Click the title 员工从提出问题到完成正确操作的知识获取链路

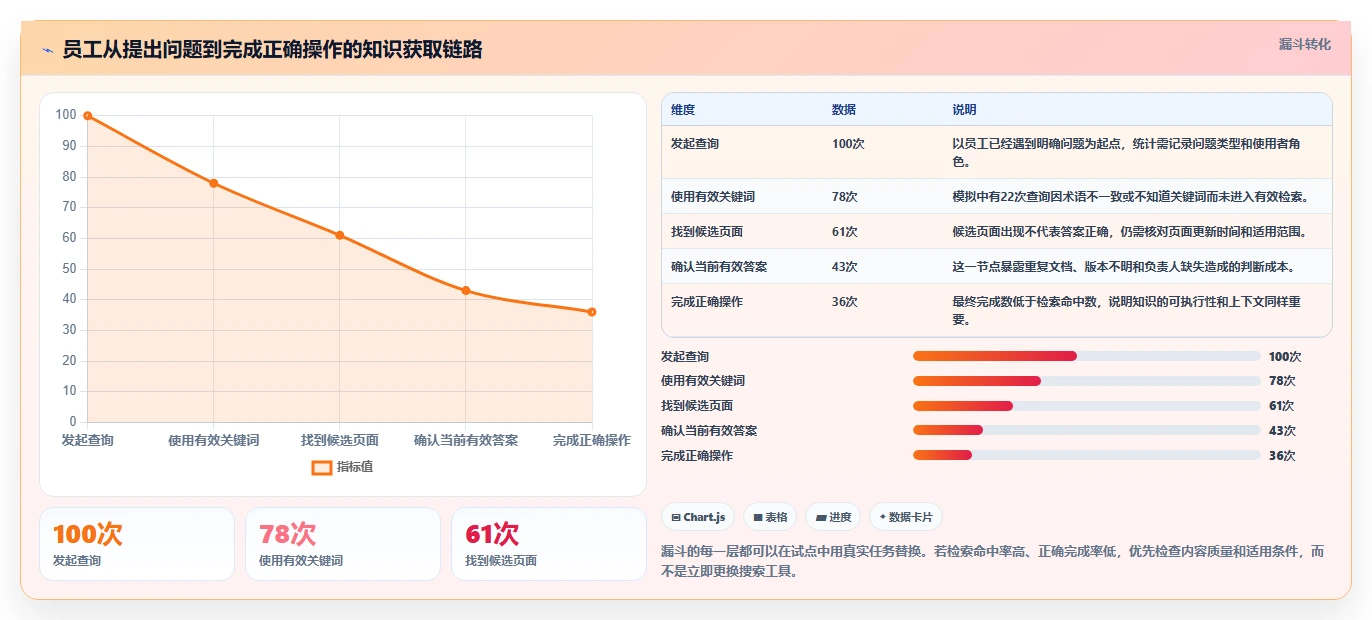pos(272,50)
